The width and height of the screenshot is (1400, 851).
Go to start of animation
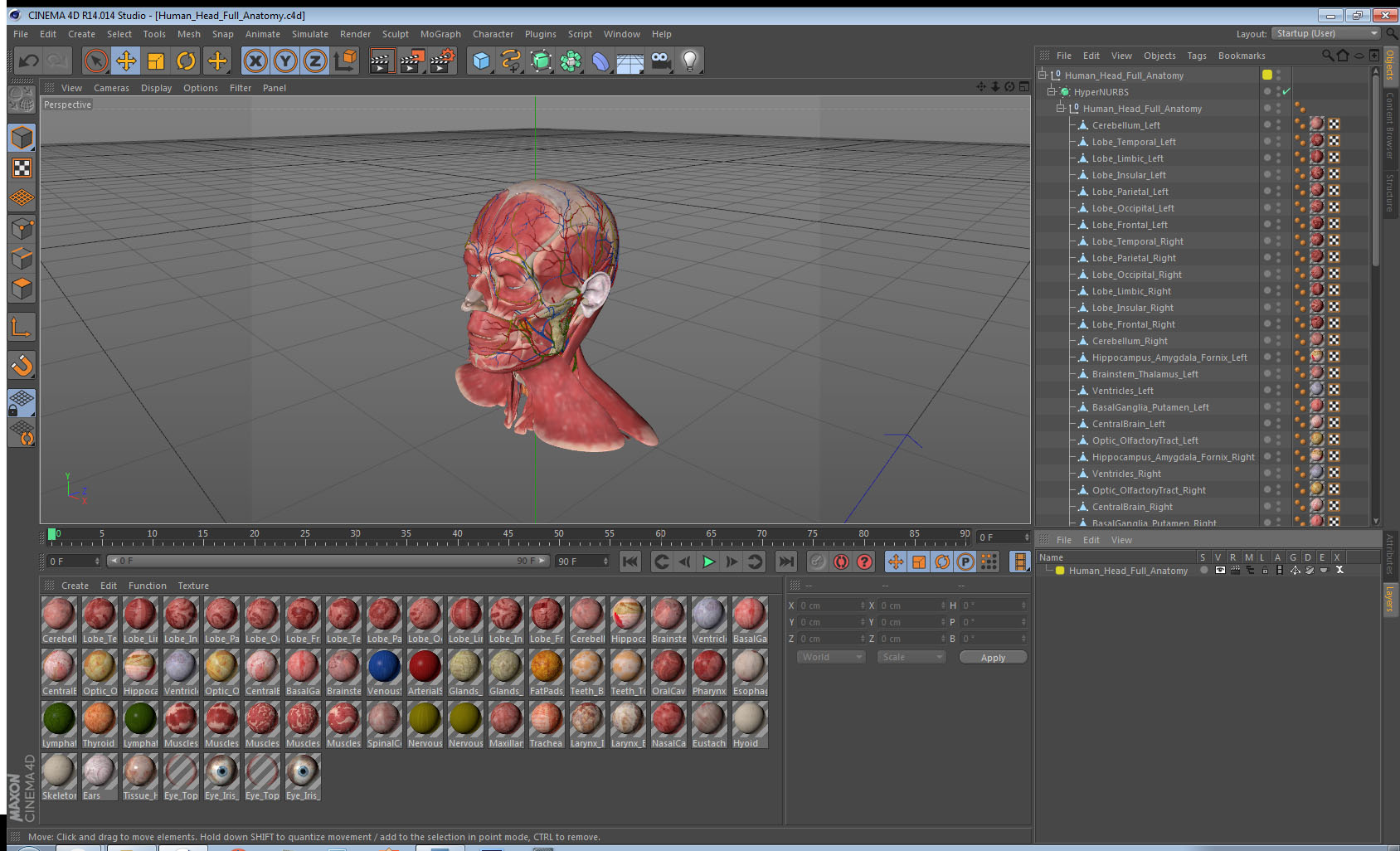click(630, 562)
